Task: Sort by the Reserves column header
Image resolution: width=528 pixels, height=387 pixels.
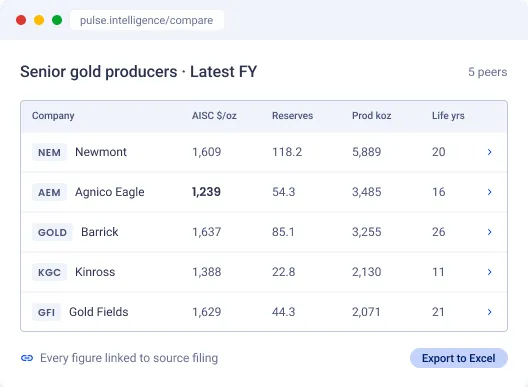Action: tap(292, 116)
